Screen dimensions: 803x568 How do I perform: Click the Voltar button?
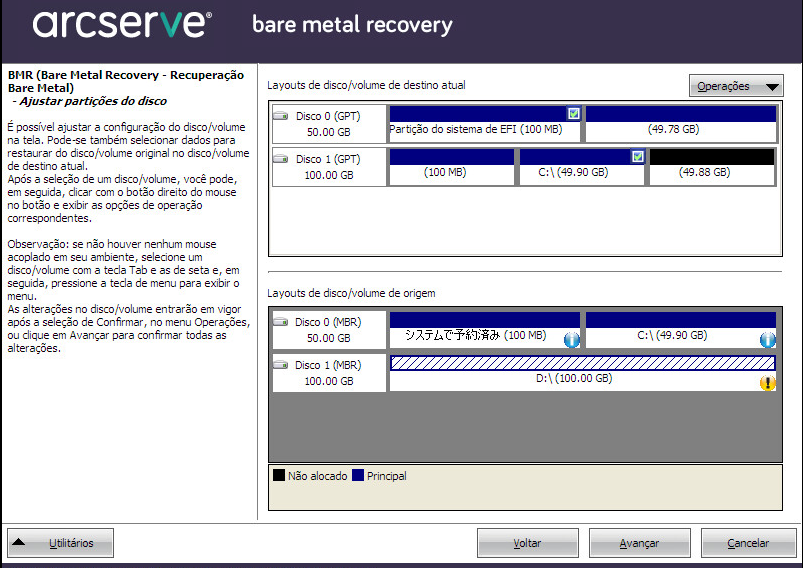[x=527, y=543]
